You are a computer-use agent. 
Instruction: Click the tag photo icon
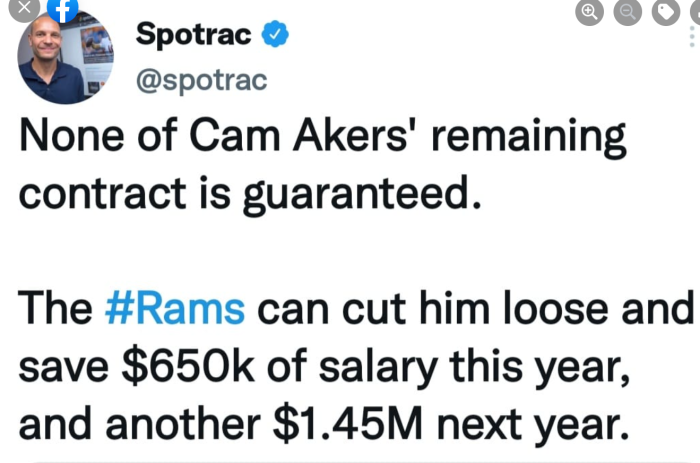(x=667, y=11)
